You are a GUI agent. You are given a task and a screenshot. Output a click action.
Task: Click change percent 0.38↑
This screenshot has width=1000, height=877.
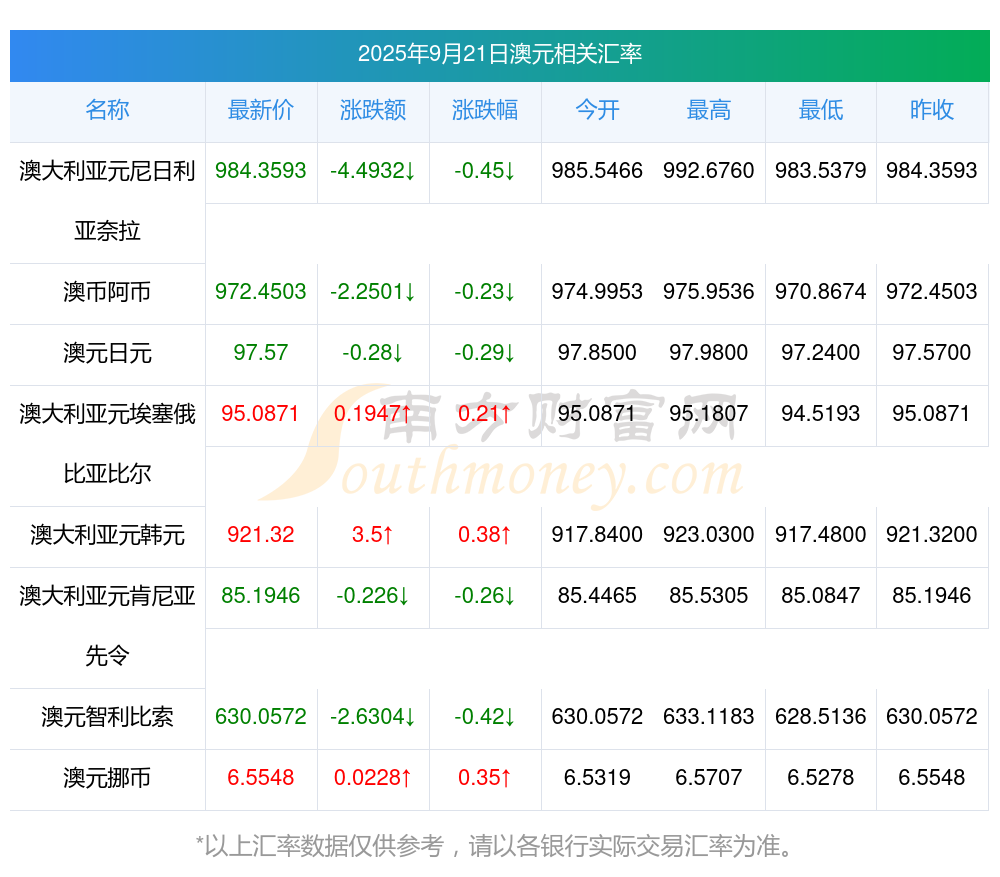click(x=485, y=534)
